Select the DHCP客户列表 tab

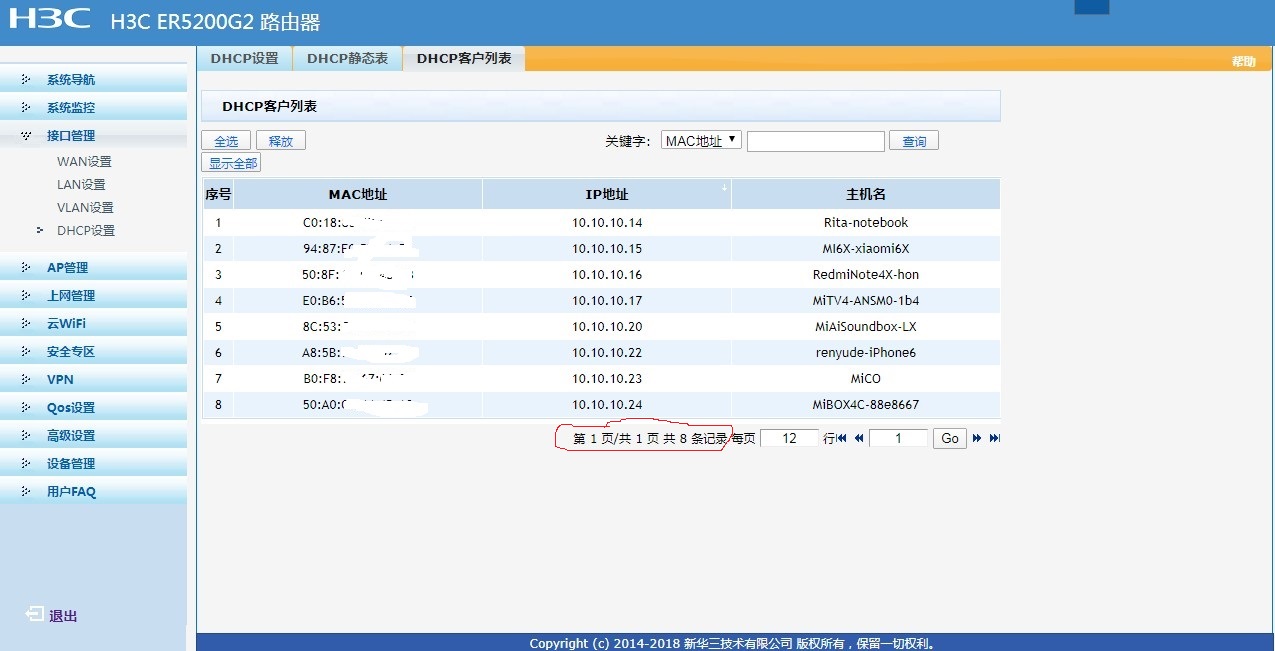[464, 59]
